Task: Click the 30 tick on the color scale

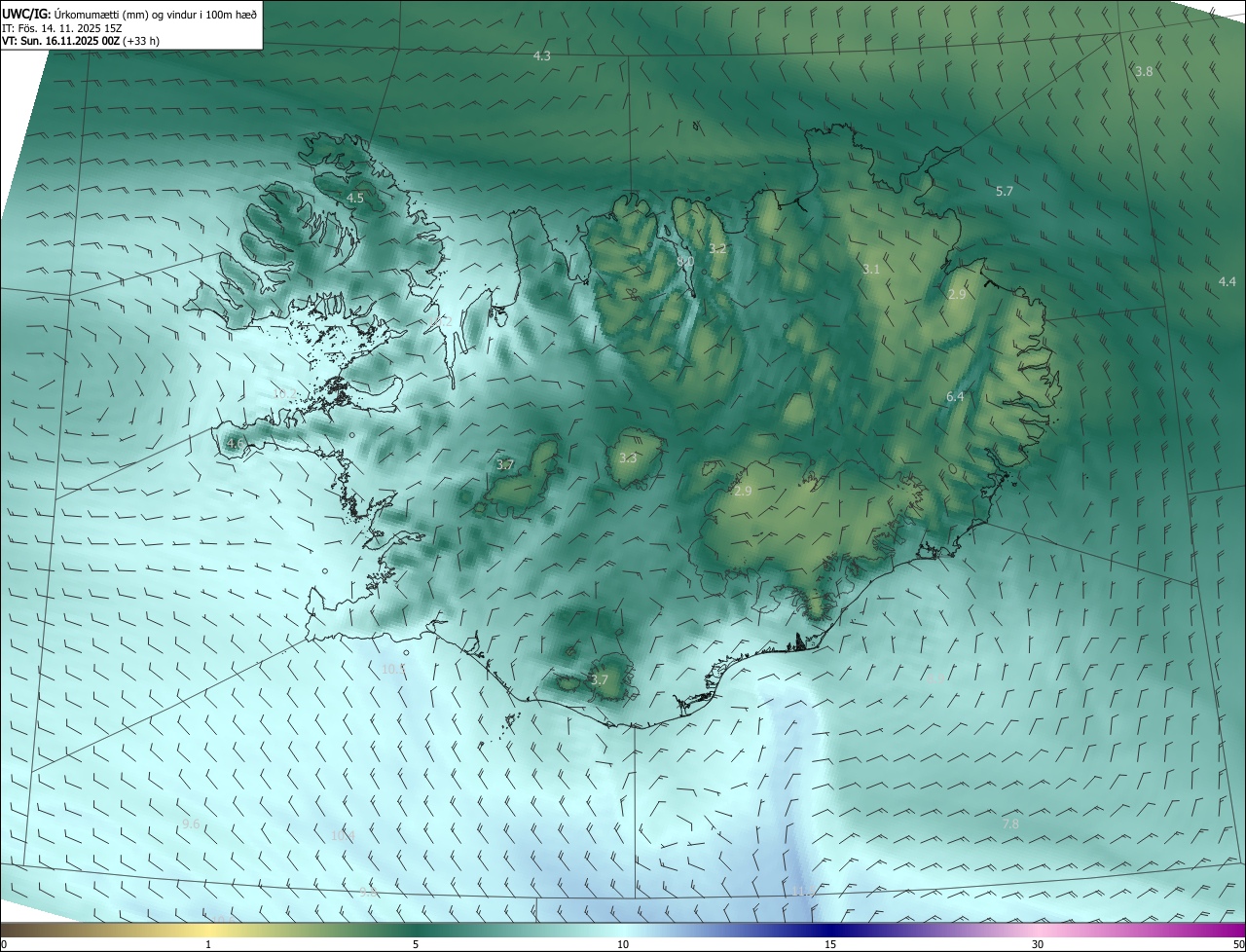Action: click(x=1038, y=945)
